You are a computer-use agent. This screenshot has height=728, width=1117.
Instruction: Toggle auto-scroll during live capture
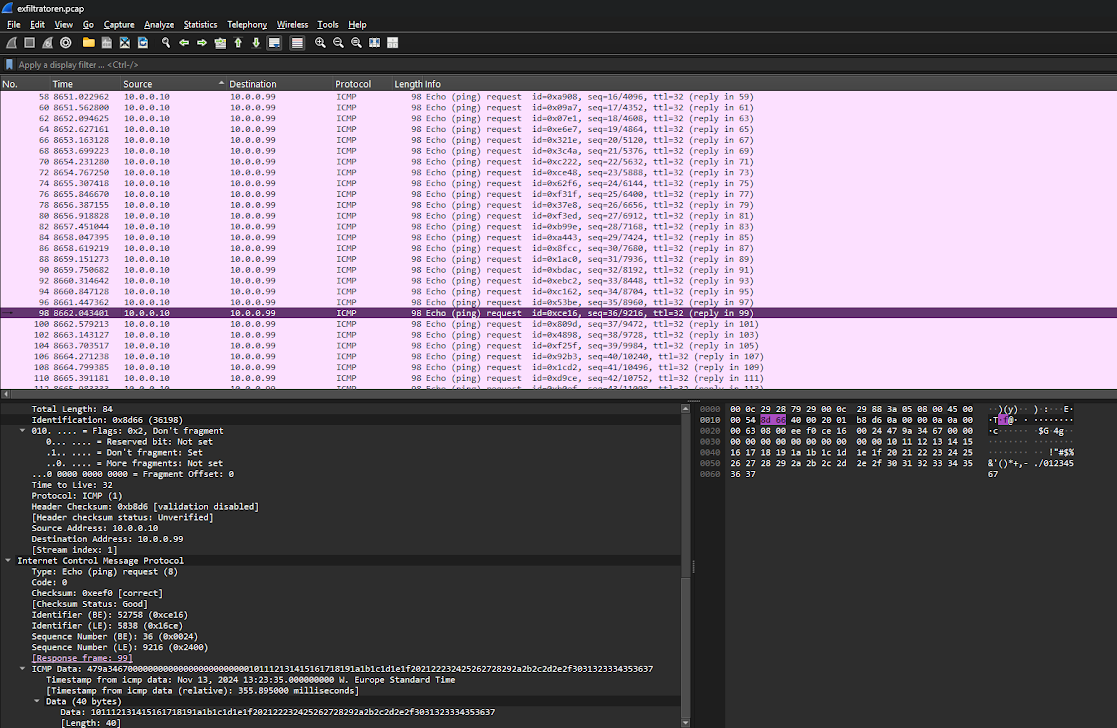pos(274,43)
